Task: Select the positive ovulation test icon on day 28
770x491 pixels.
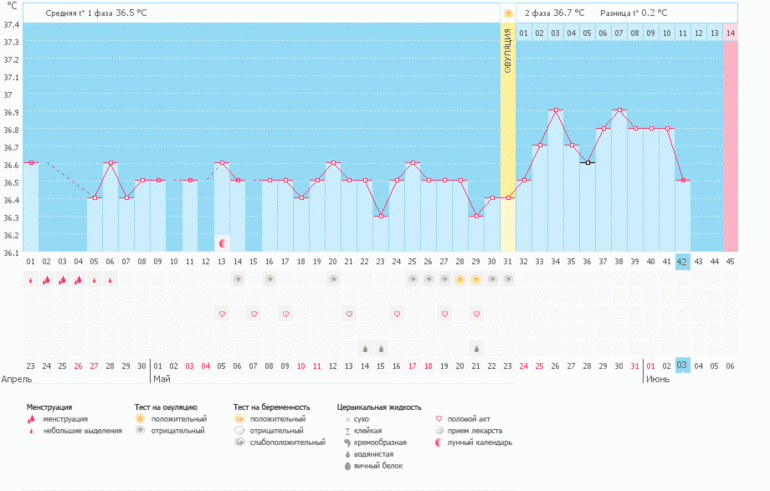Action: (x=460, y=280)
